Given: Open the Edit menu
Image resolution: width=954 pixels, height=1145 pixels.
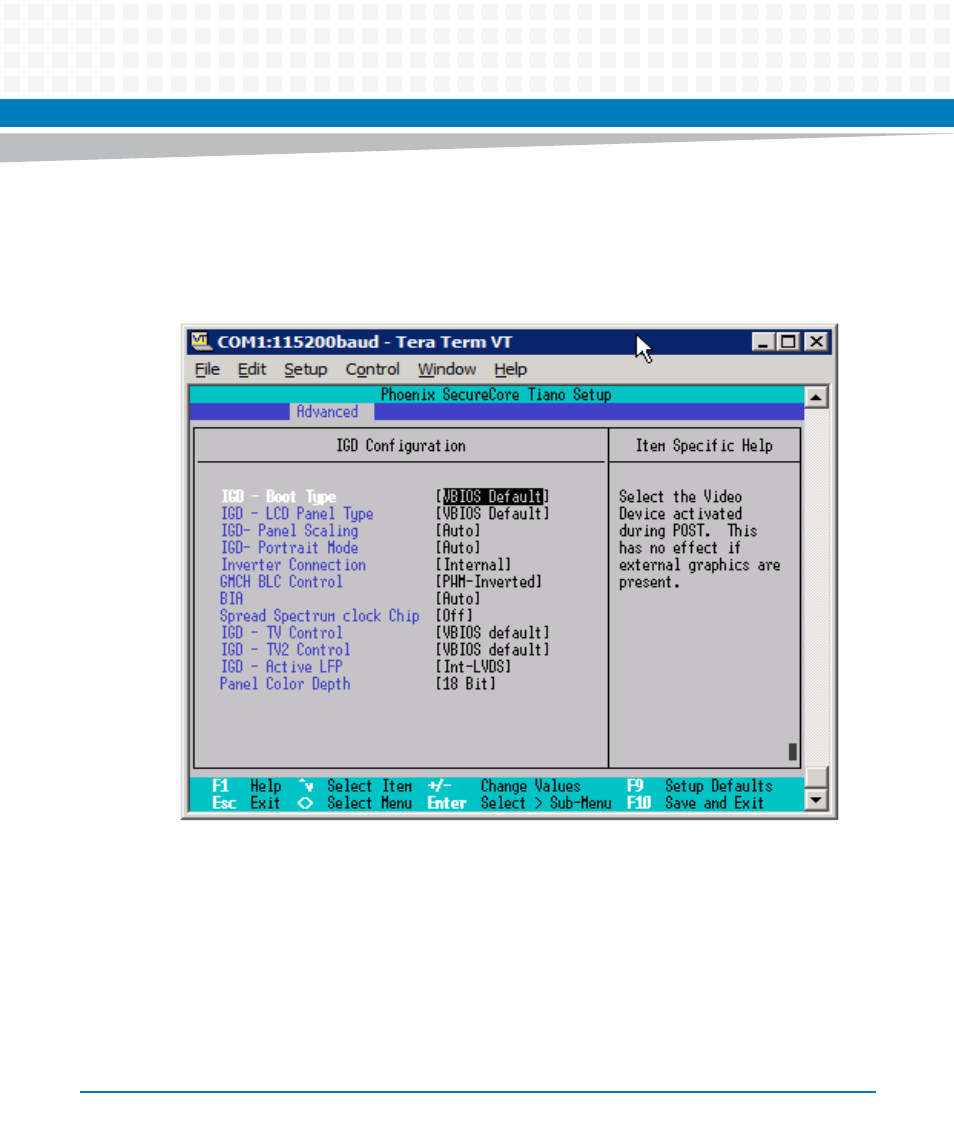Looking at the screenshot, I should pos(252,369).
